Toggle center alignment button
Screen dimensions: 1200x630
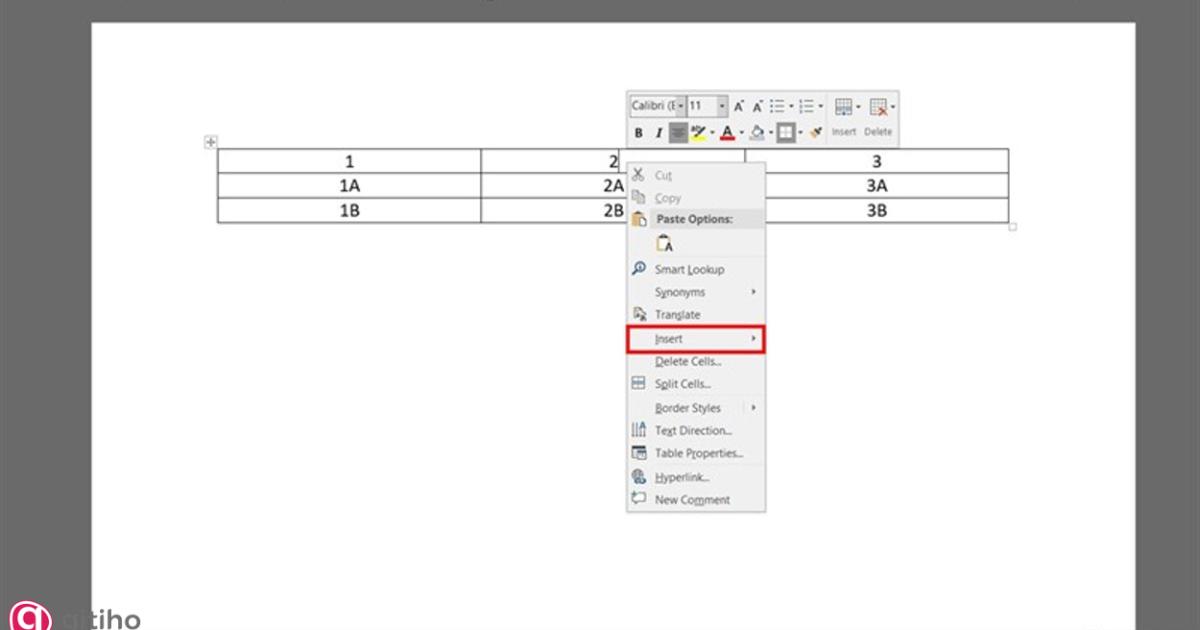[x=678, y=133]
